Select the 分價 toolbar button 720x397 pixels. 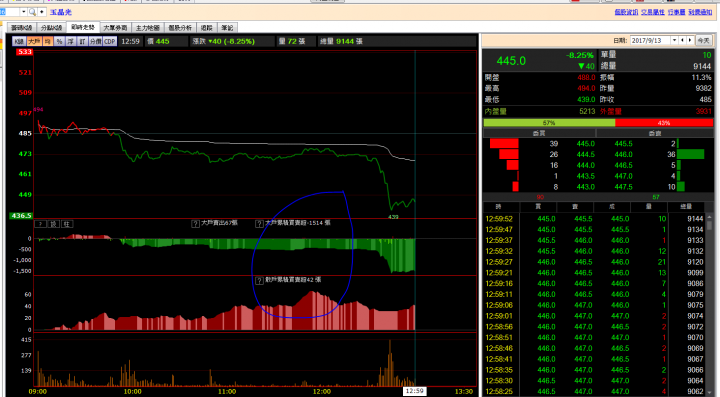[x=95, y=41]
